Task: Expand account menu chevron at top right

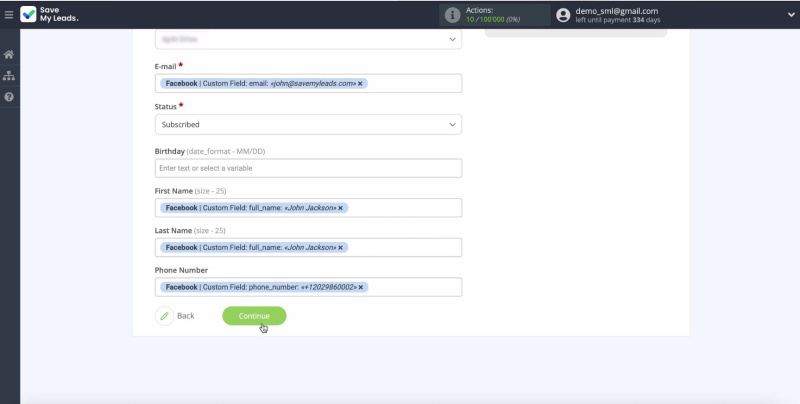Action: coord(791,15)
